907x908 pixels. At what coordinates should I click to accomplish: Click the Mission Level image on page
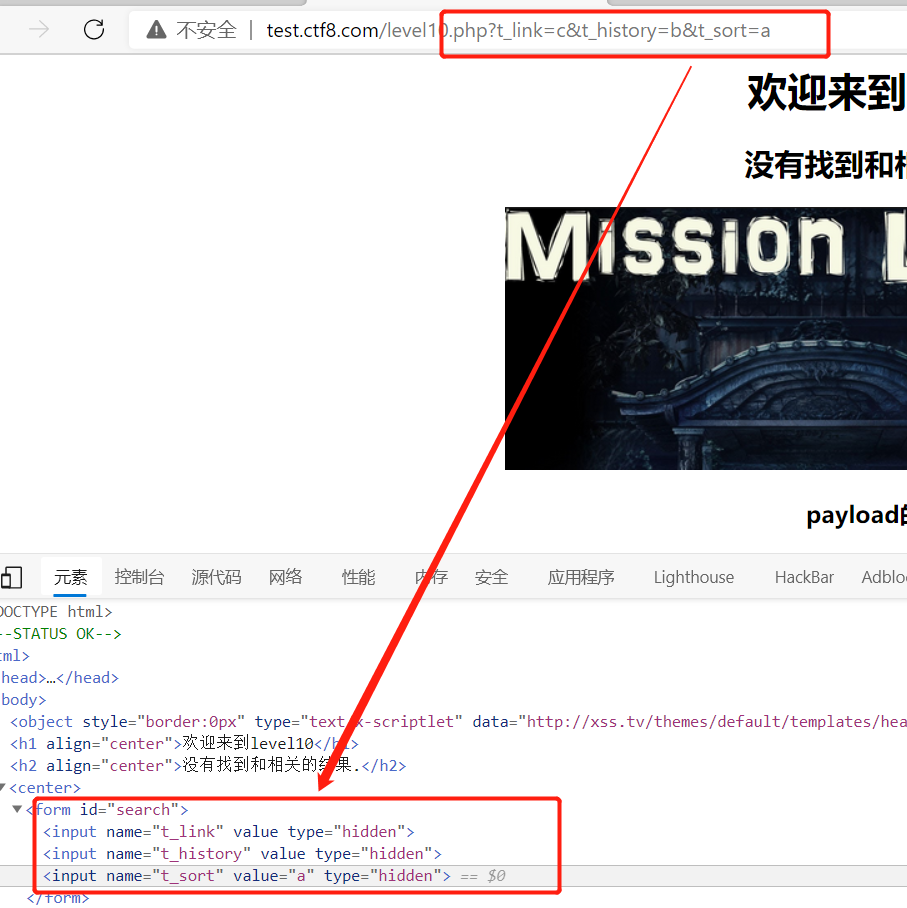pos(706,338)
